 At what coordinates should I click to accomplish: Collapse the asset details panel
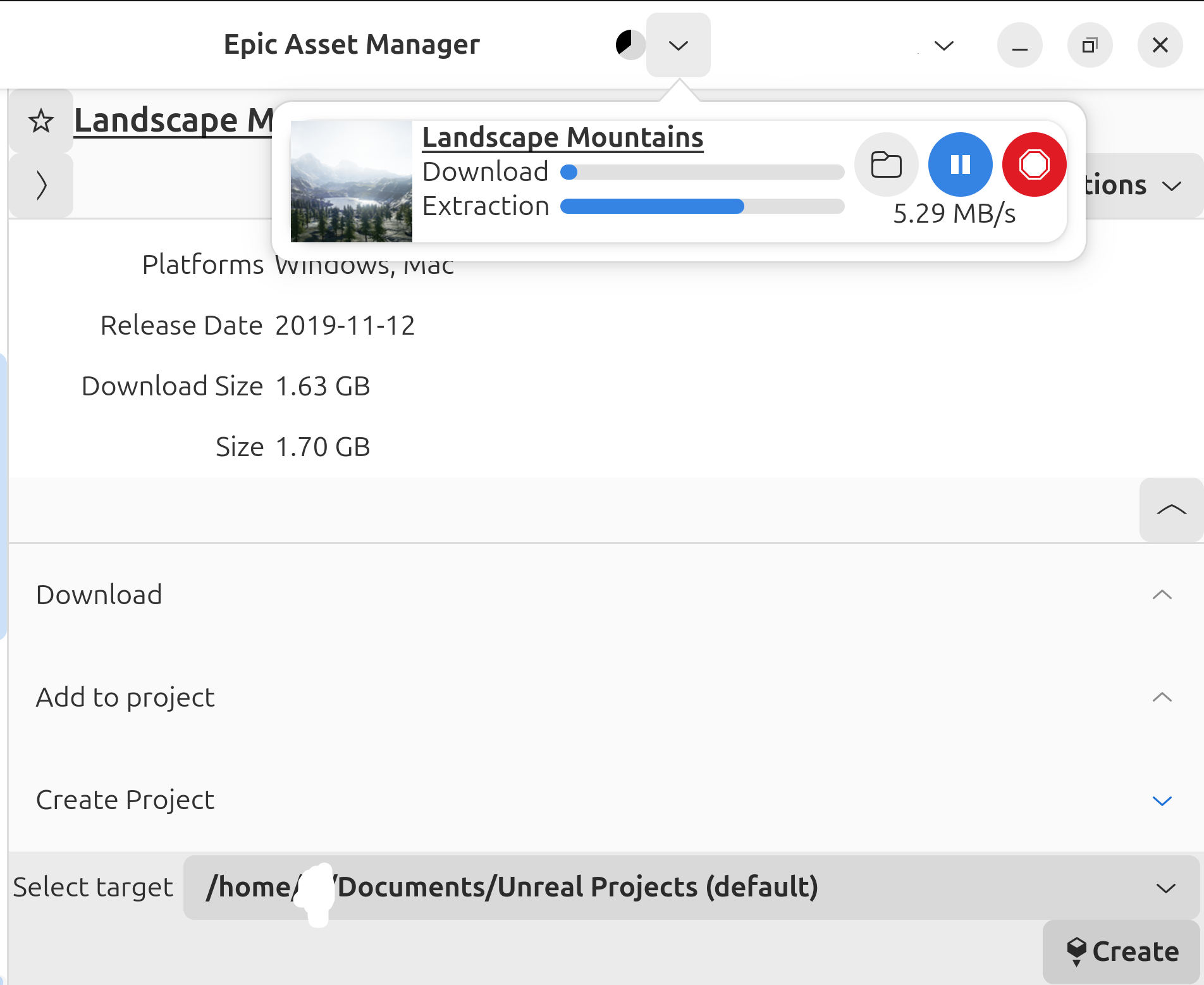1170,510
